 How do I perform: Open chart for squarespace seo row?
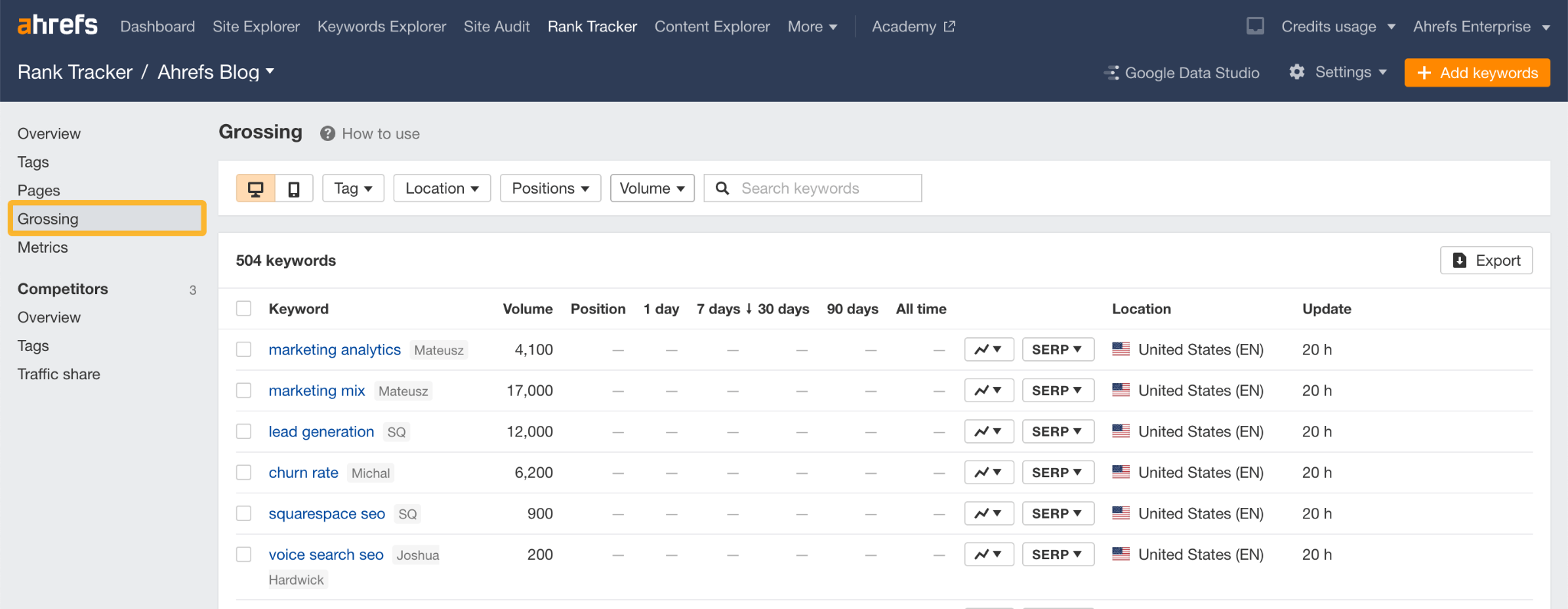989,513
